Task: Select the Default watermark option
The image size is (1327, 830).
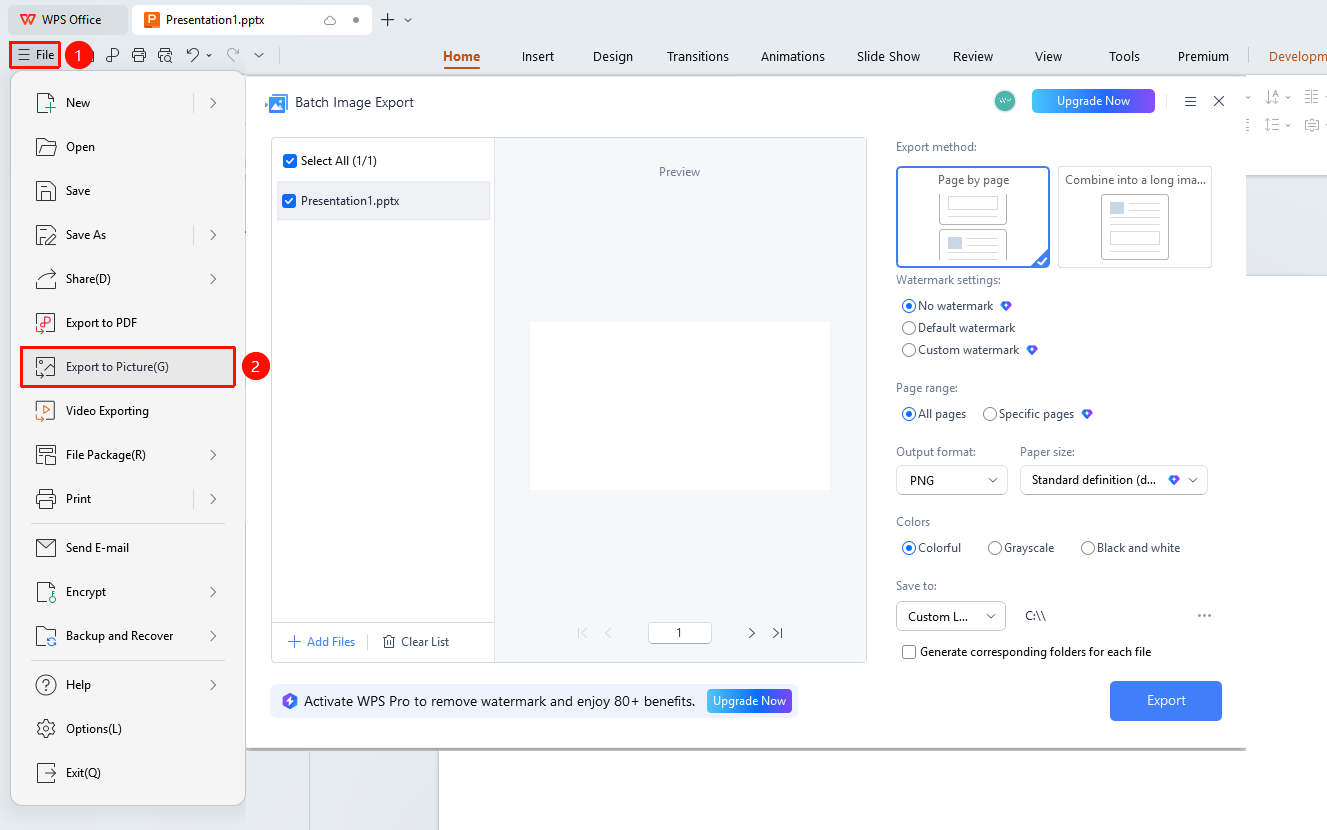Action: [909, 328]
